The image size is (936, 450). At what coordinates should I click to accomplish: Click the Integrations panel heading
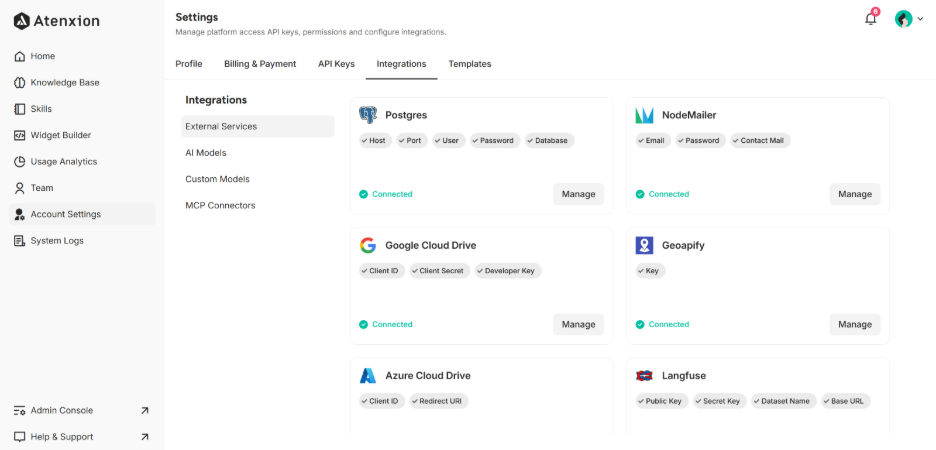pos(216,100)
